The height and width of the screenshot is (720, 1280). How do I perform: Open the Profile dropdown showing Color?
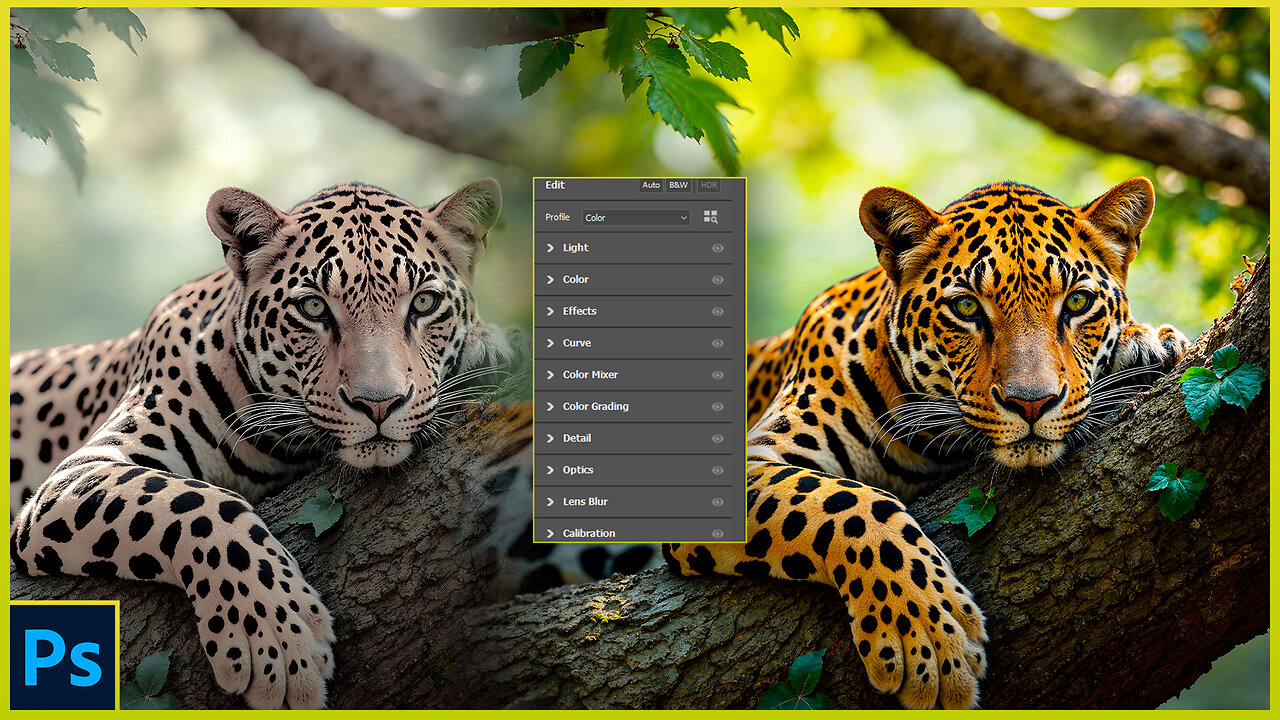(637, 217)
